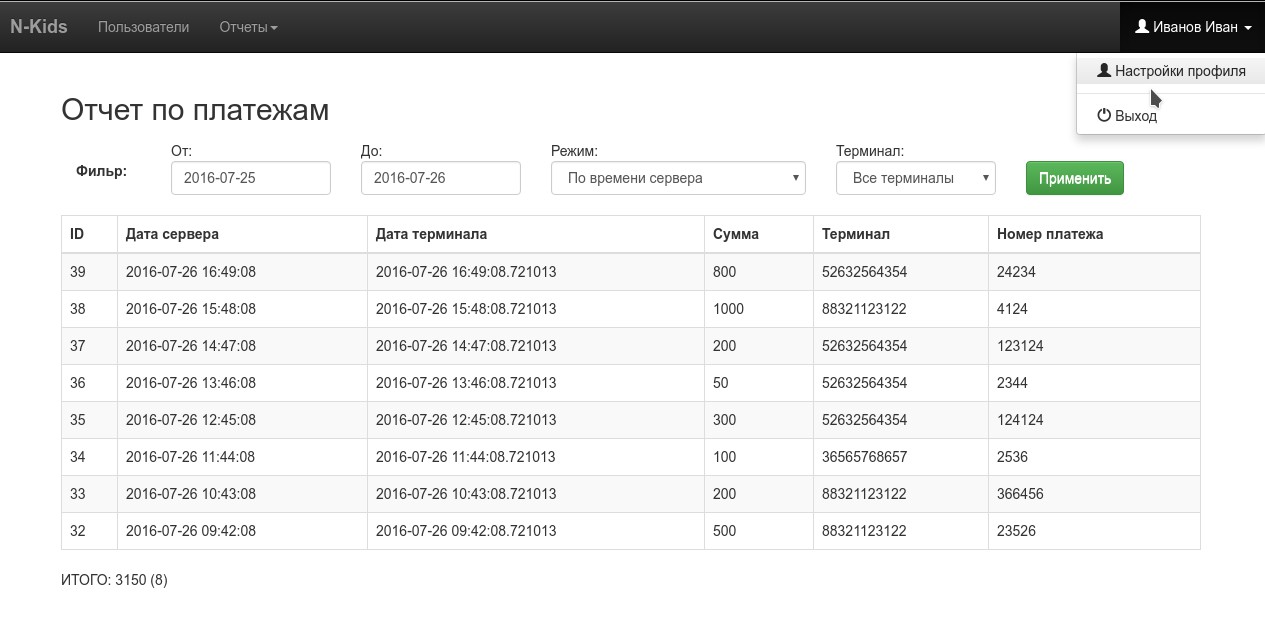Click the Сумма column header

pyautogui.click(x=736, y=234)
